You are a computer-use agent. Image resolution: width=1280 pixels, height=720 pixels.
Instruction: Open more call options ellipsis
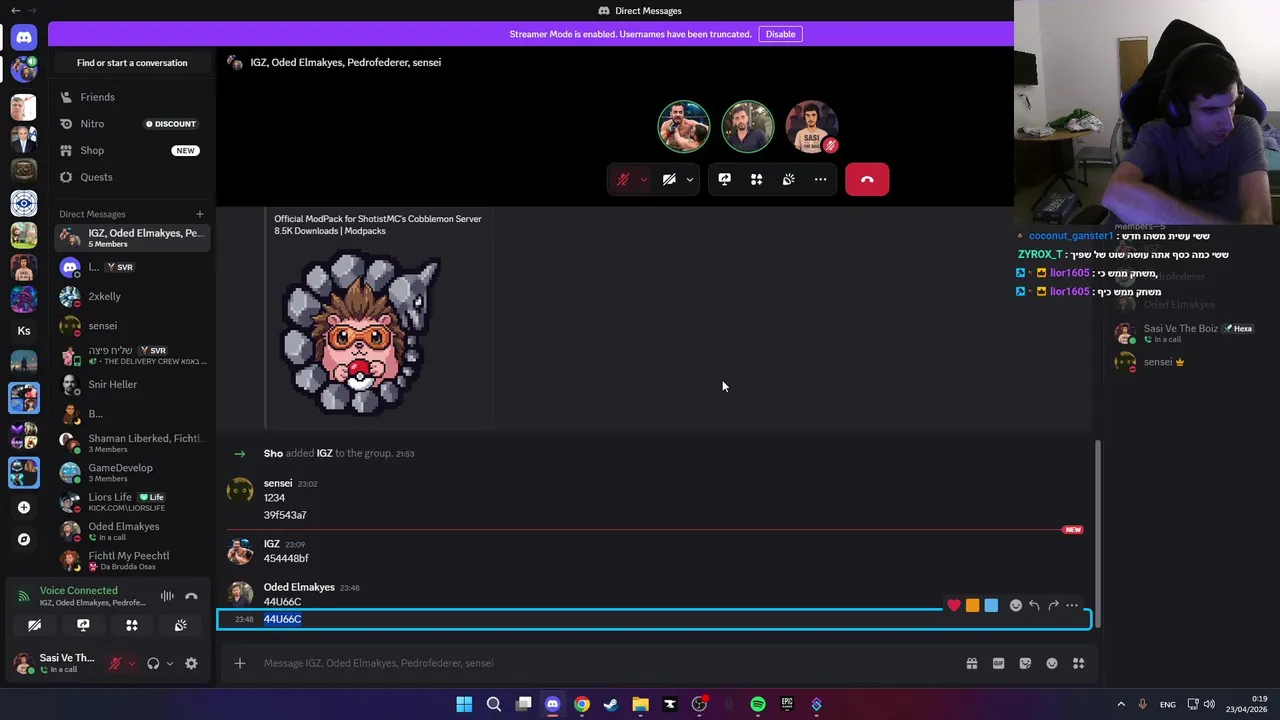coord(821,179)
